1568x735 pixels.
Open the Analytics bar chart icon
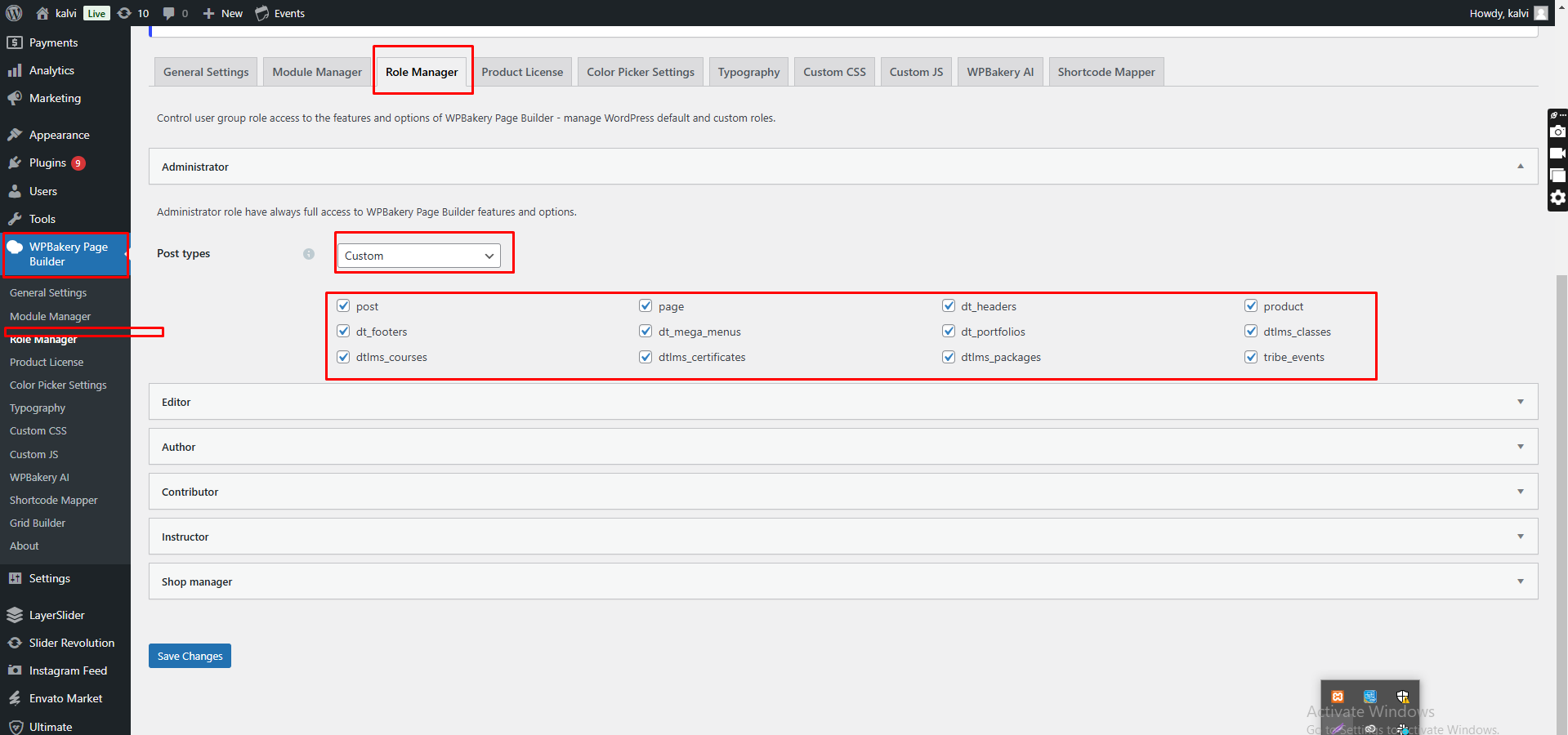(x=15, y=70)
